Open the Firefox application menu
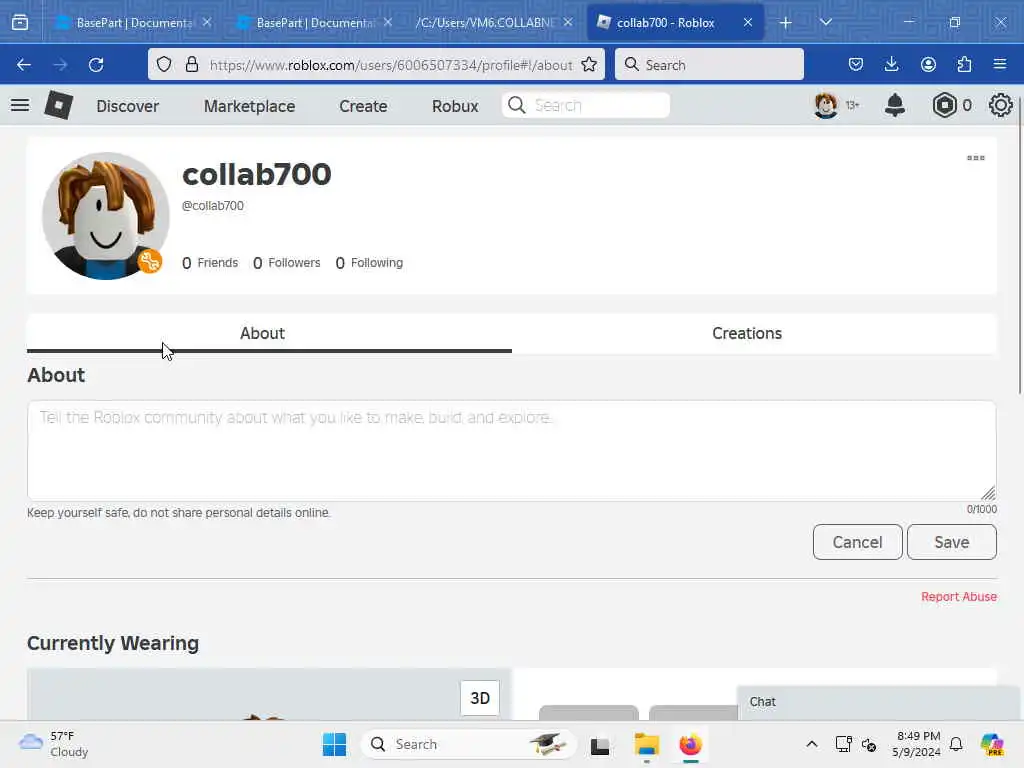This screenshot has width=1024, height=768. [1000, 64]
